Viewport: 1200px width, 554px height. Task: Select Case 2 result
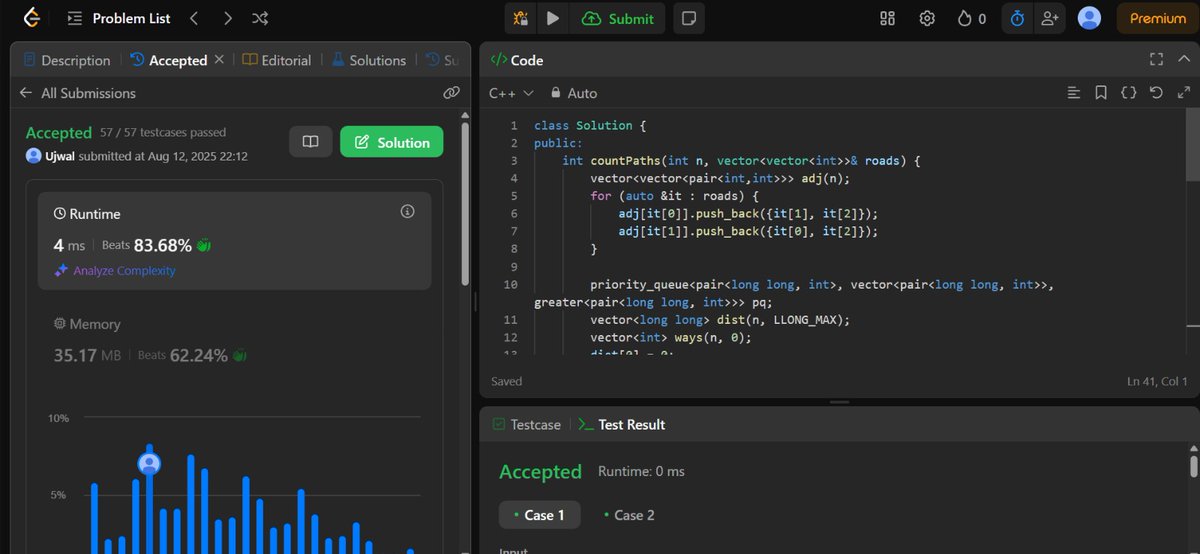628,515
